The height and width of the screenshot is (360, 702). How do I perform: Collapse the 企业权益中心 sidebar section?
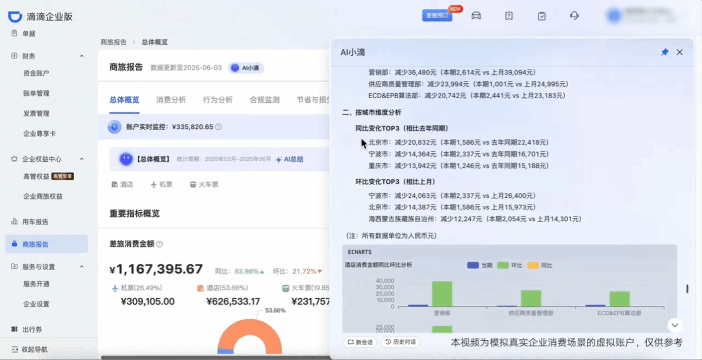(81, 159)
